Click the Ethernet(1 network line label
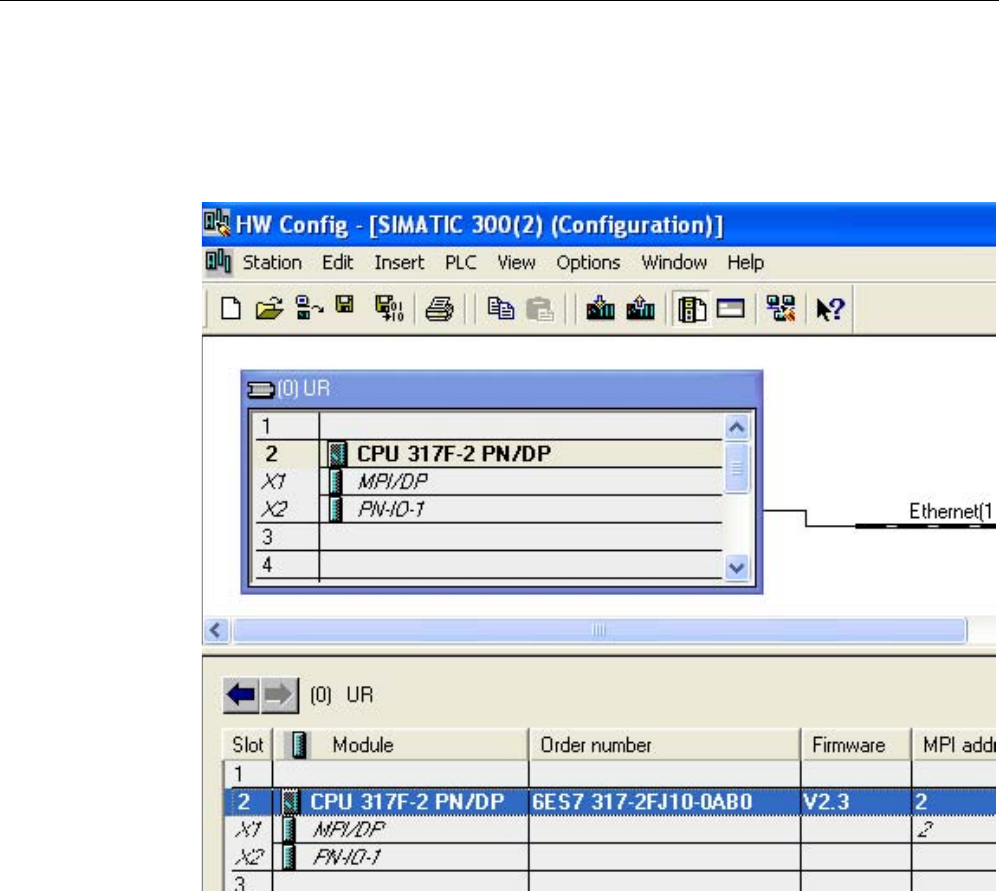 (x=951, y=511)
